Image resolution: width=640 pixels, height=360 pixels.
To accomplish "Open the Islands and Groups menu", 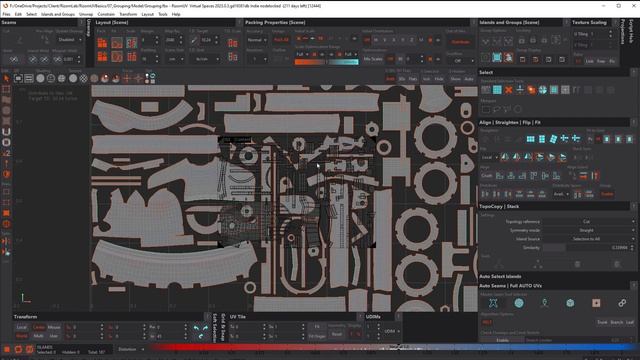I will 58,14.
